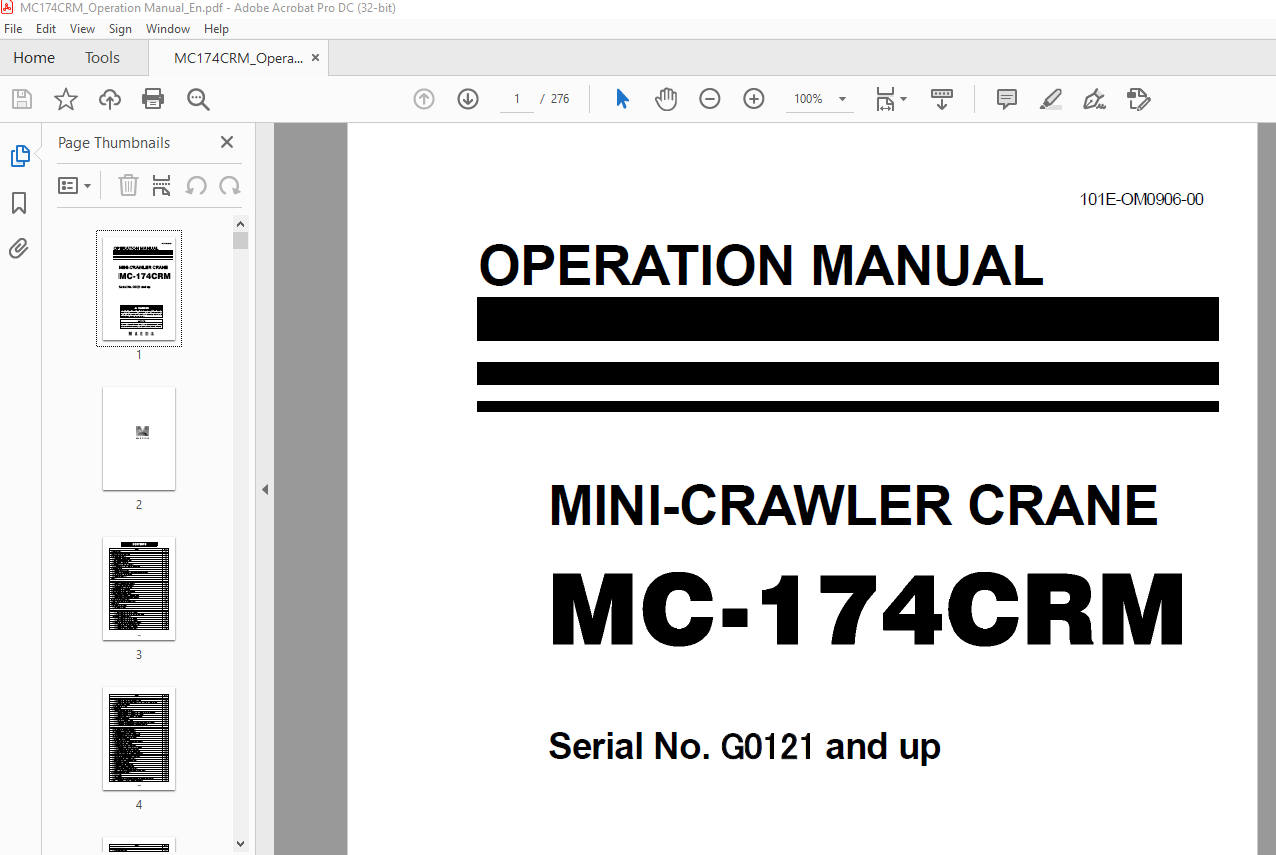Open the Attachments paperclip panel

point(19,249)
